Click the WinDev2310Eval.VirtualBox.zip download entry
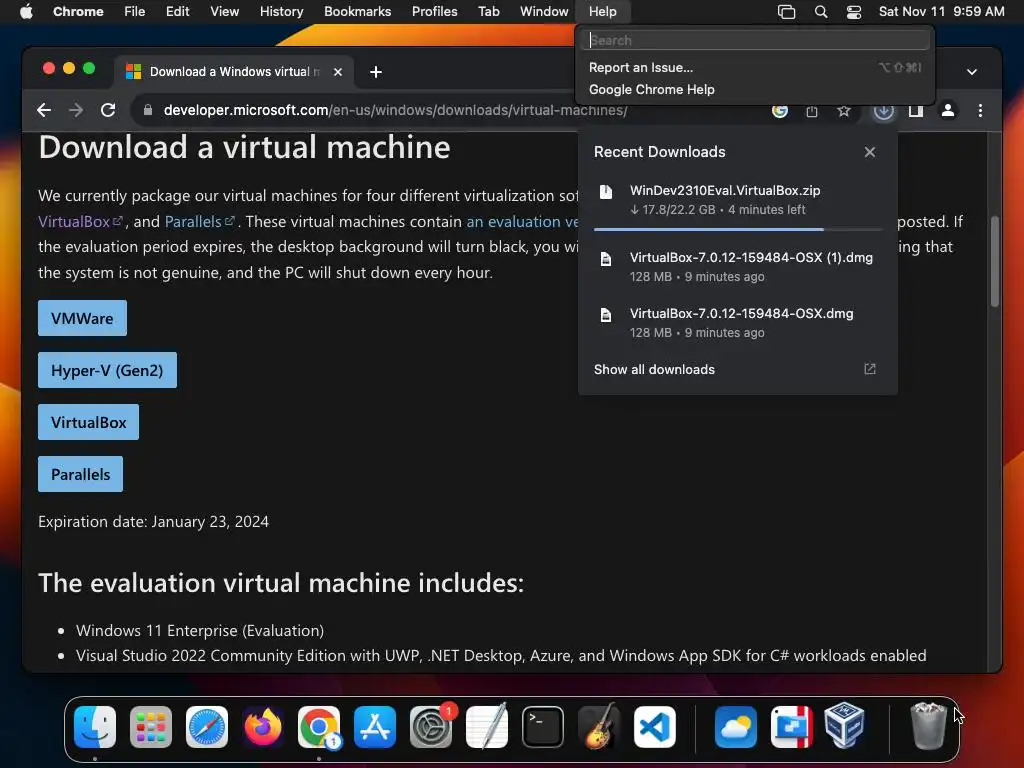The width and height of the screenshot is (1024, 768). [x=737, y=199]
